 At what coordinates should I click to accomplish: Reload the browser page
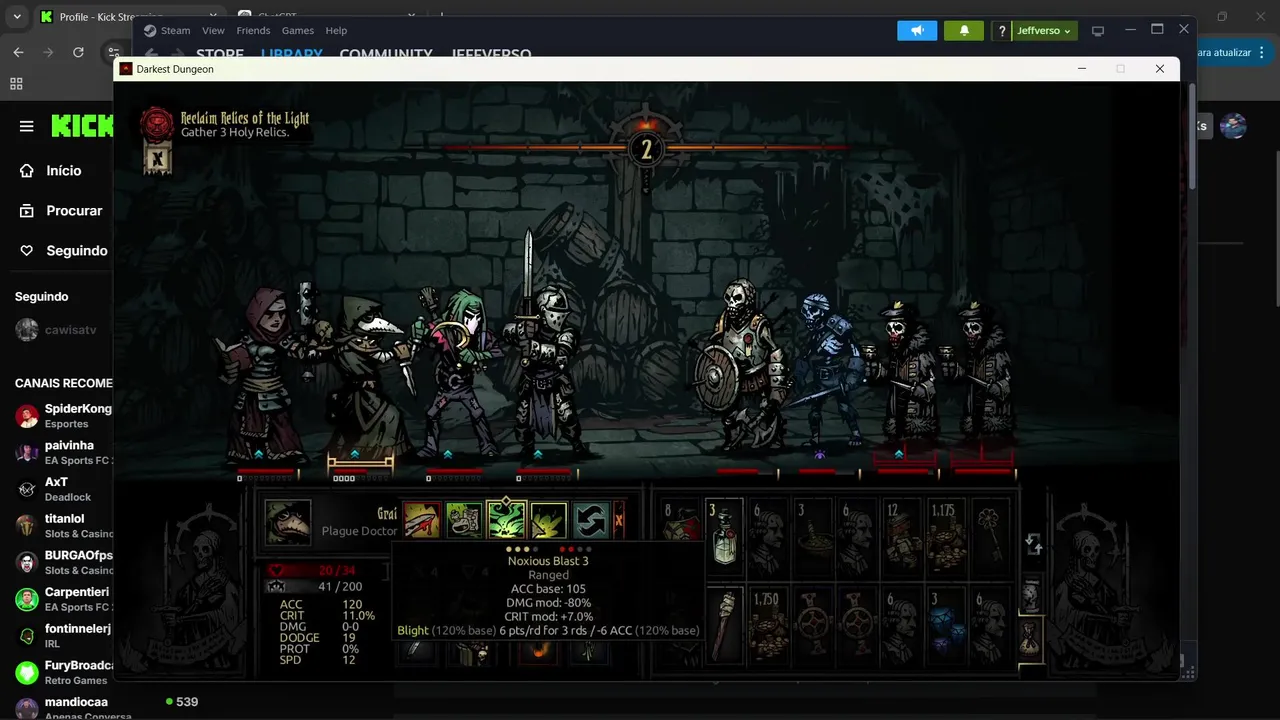coord(78,52)
